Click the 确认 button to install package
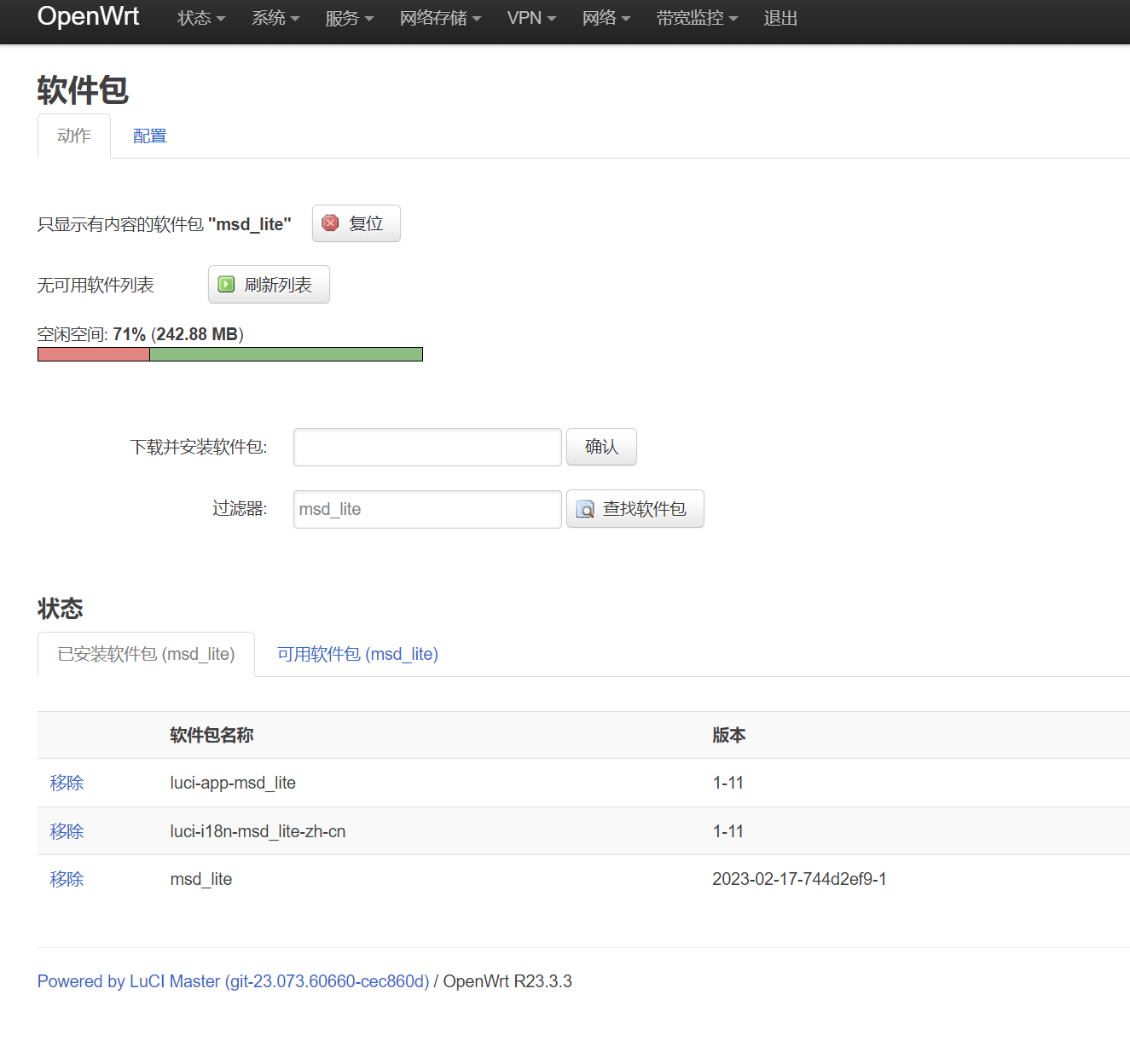This screenshot has height=1064, width=1130. pos(601,447)
